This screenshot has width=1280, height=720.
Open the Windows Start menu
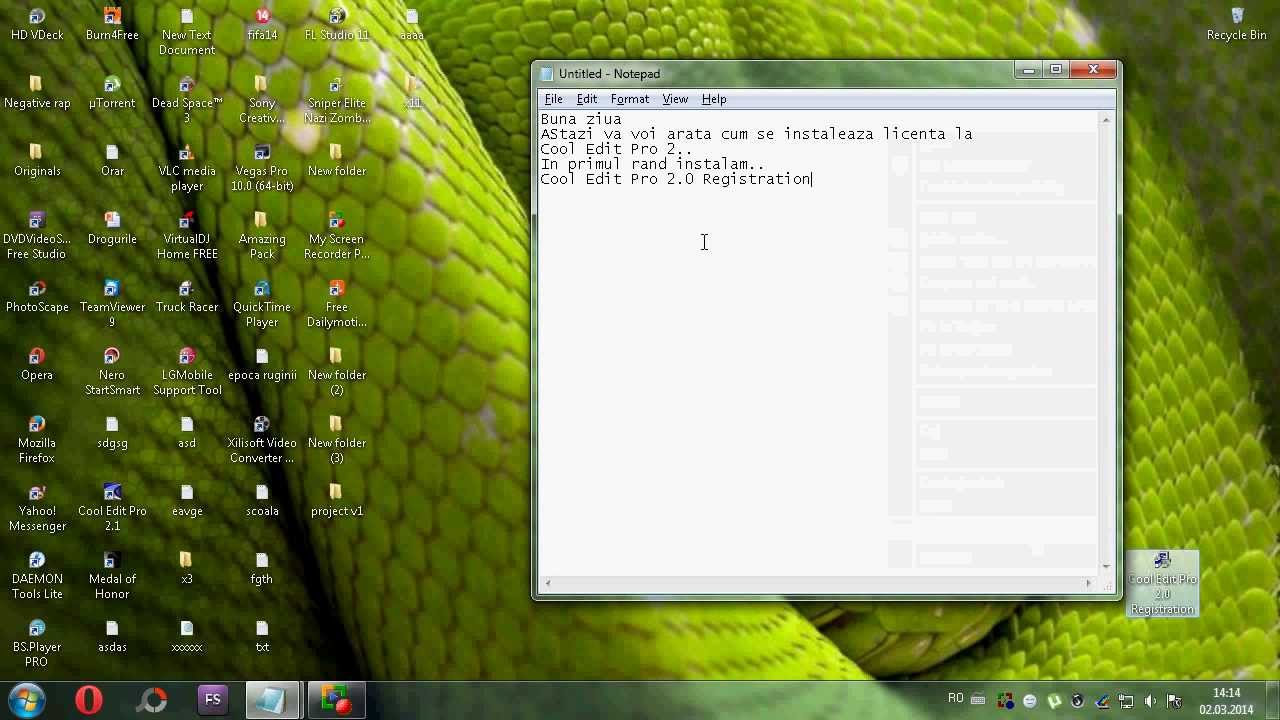pyautogui.click(x=27, y=700)
